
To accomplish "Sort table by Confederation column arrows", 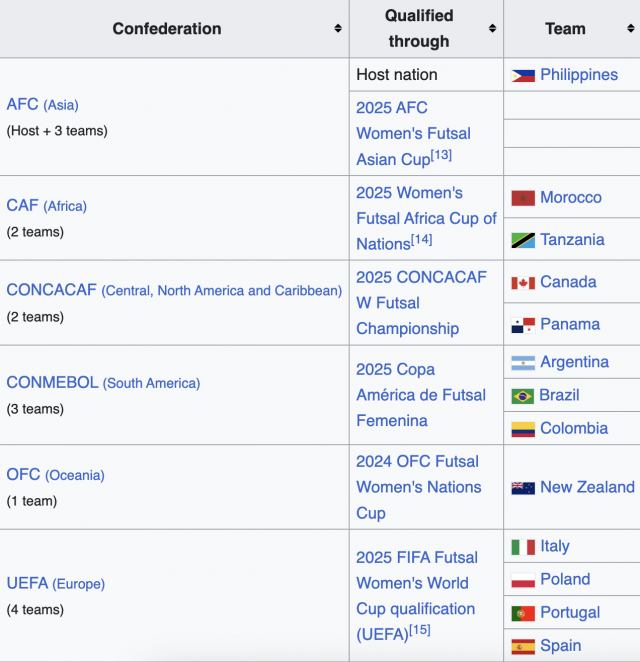I will [x=338, y=28].
